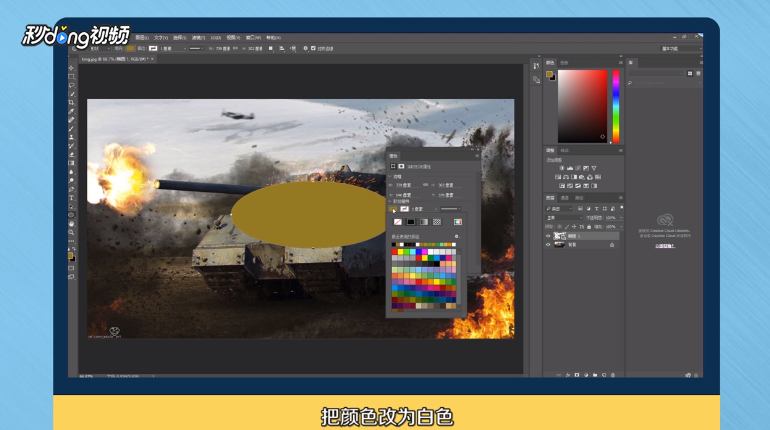Toggle the align edges checkbox

[313, 49]
